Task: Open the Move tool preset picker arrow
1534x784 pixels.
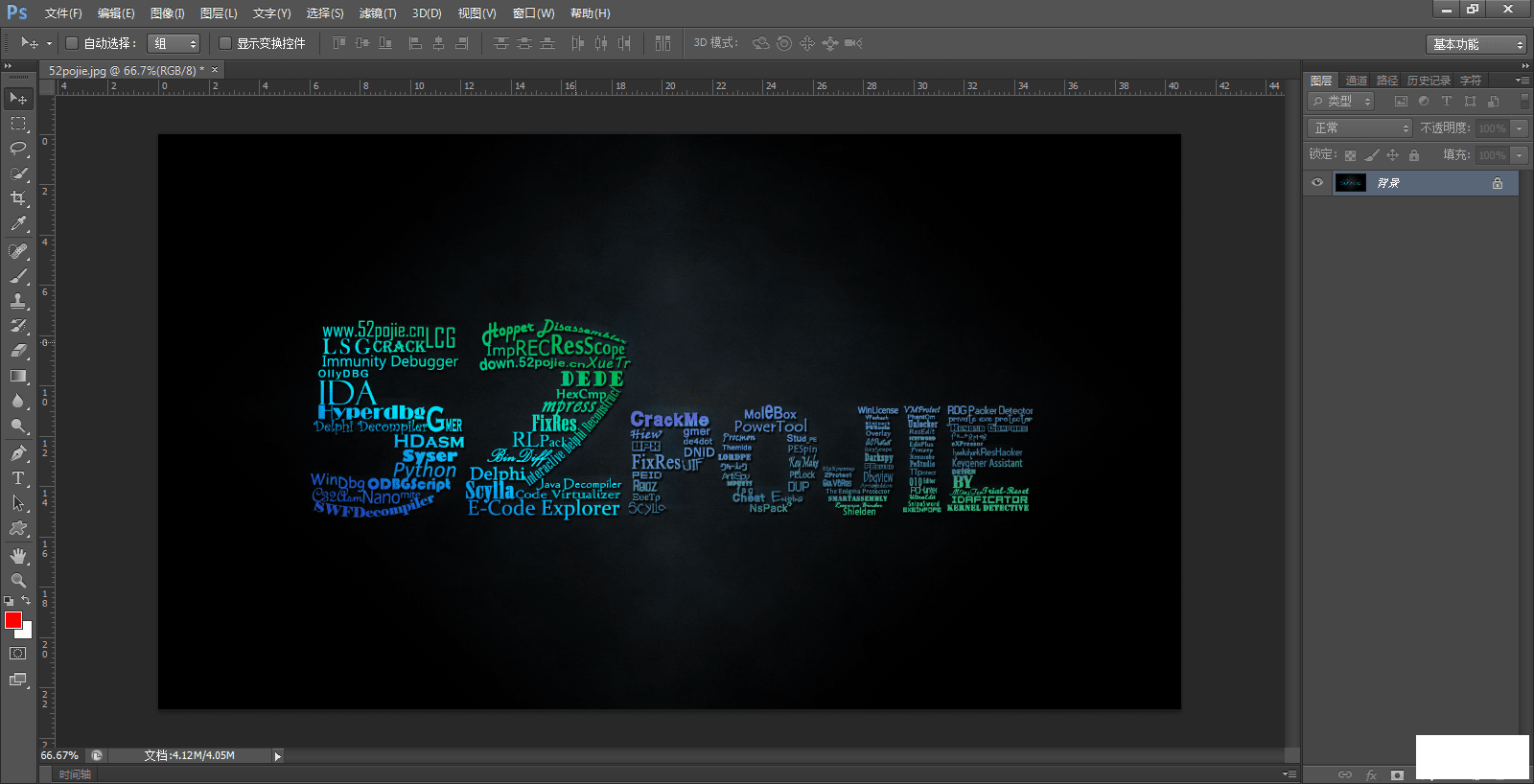Action: click(x=49, y=43)
